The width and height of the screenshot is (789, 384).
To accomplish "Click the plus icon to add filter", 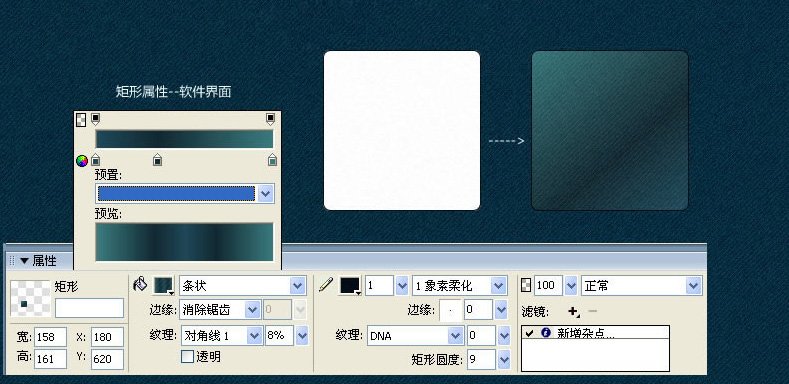I will click(573, 312).
